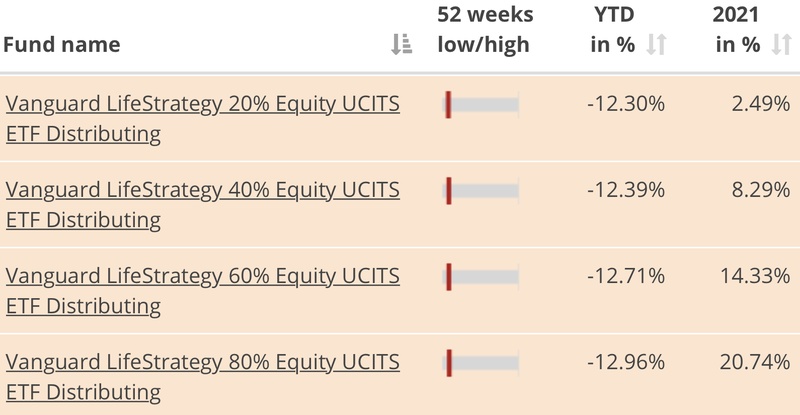Click the 52-week range bar for 40% Equity fund
800x415 pixels.
(482, 190)
